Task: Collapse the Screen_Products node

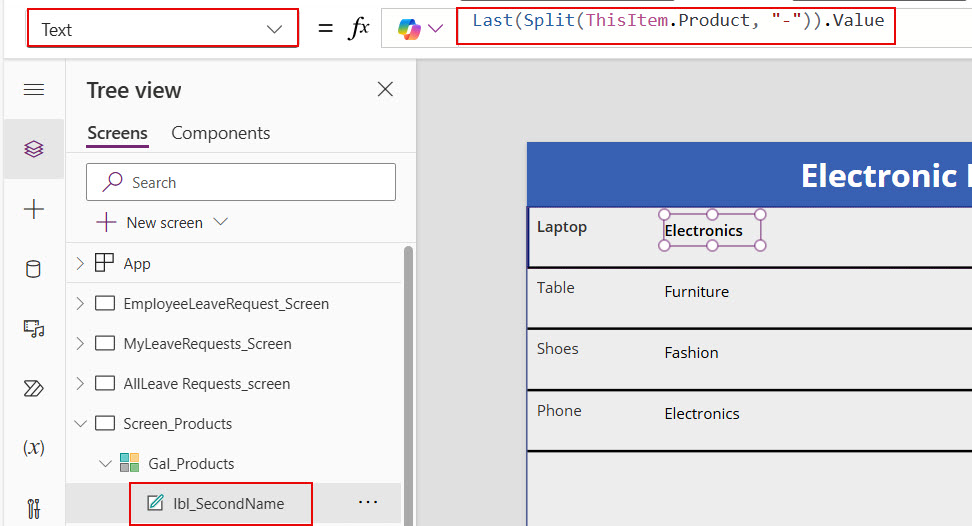Action: (x=80, y=424)
